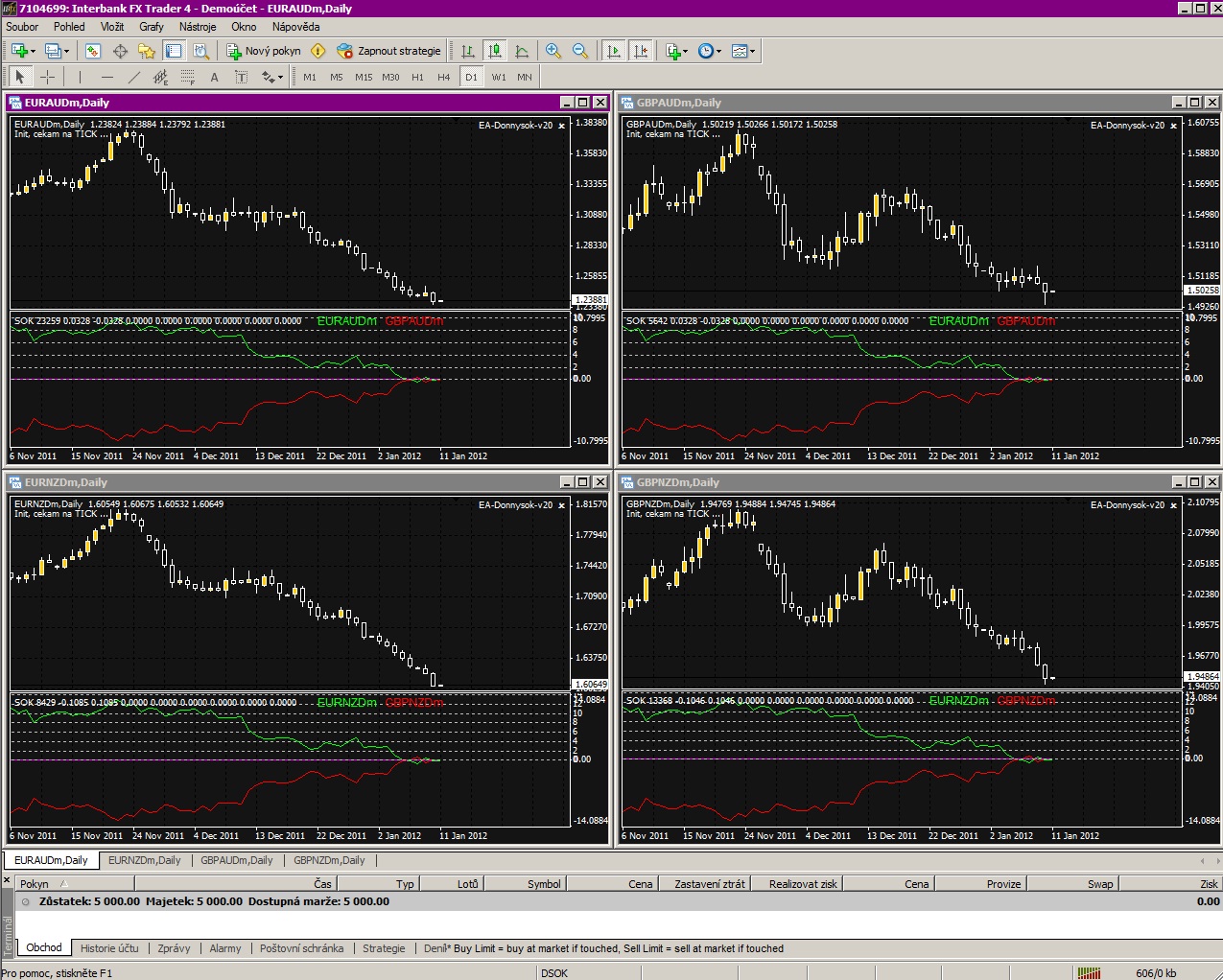This screenshot has width=1223, height=980.
Task: Select the H4 timeframe
Action: pos(443,77)
